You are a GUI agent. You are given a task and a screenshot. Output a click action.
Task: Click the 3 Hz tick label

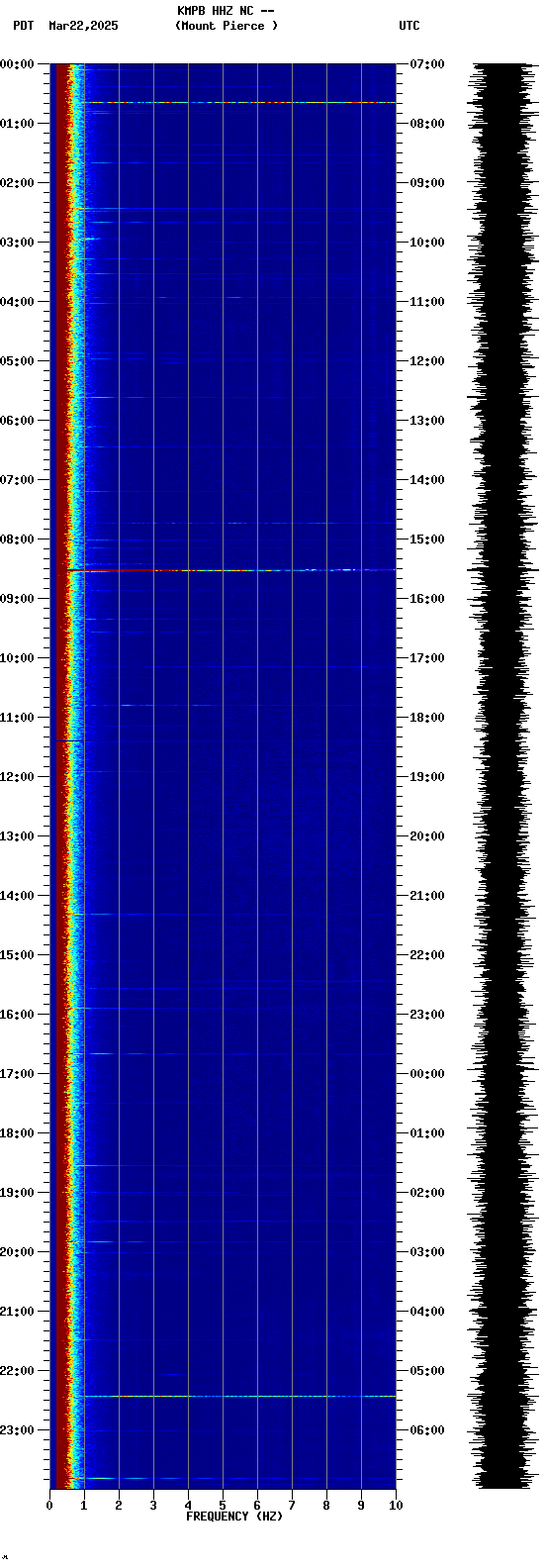[153, 1506]
